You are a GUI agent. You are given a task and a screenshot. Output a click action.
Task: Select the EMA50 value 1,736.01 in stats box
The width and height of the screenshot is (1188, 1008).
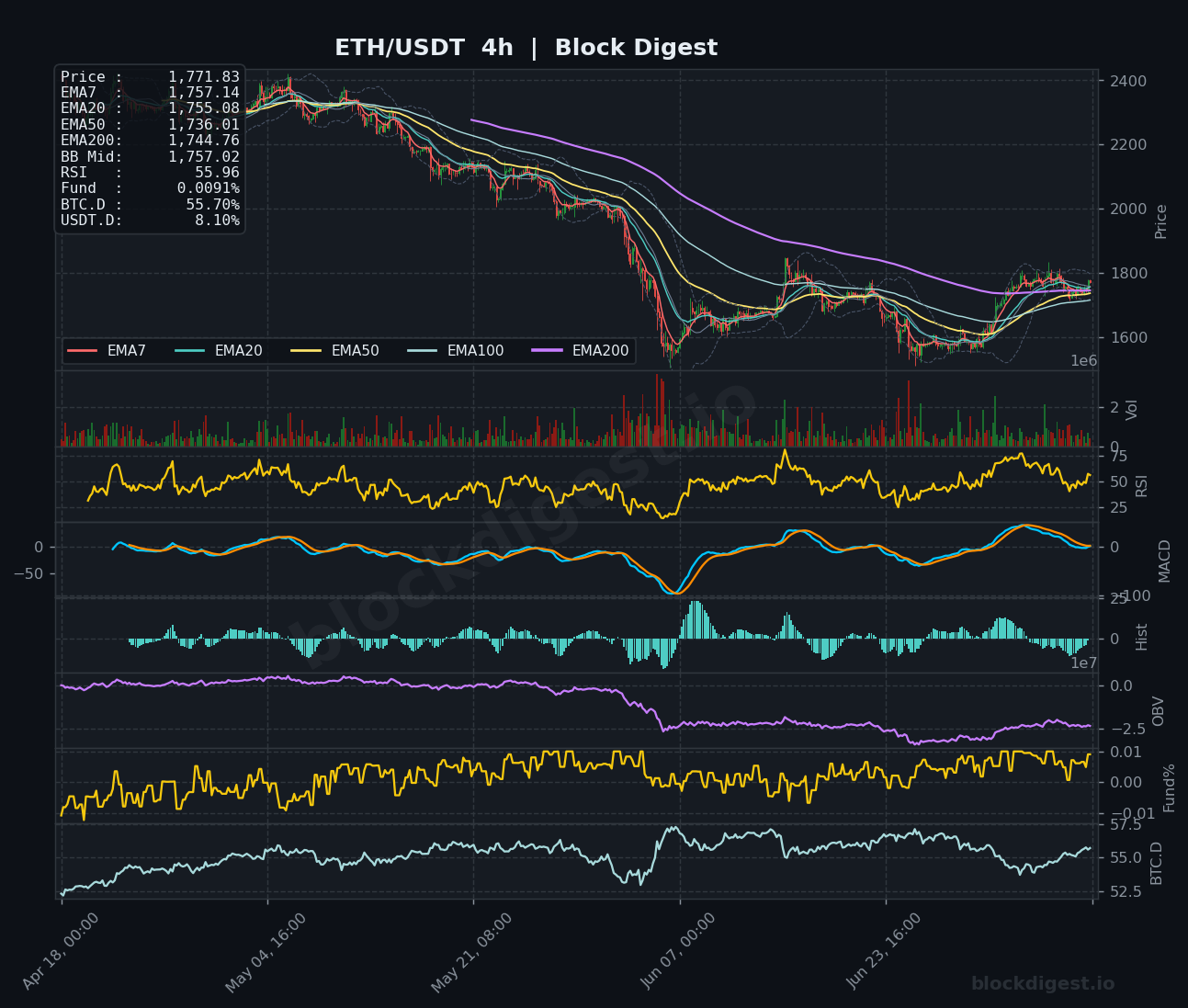coord(204,125)
